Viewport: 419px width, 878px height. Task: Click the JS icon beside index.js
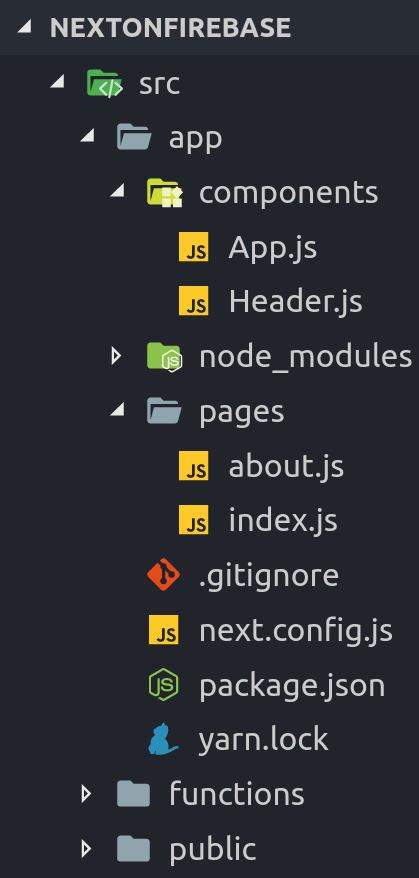tap(194, 520)
